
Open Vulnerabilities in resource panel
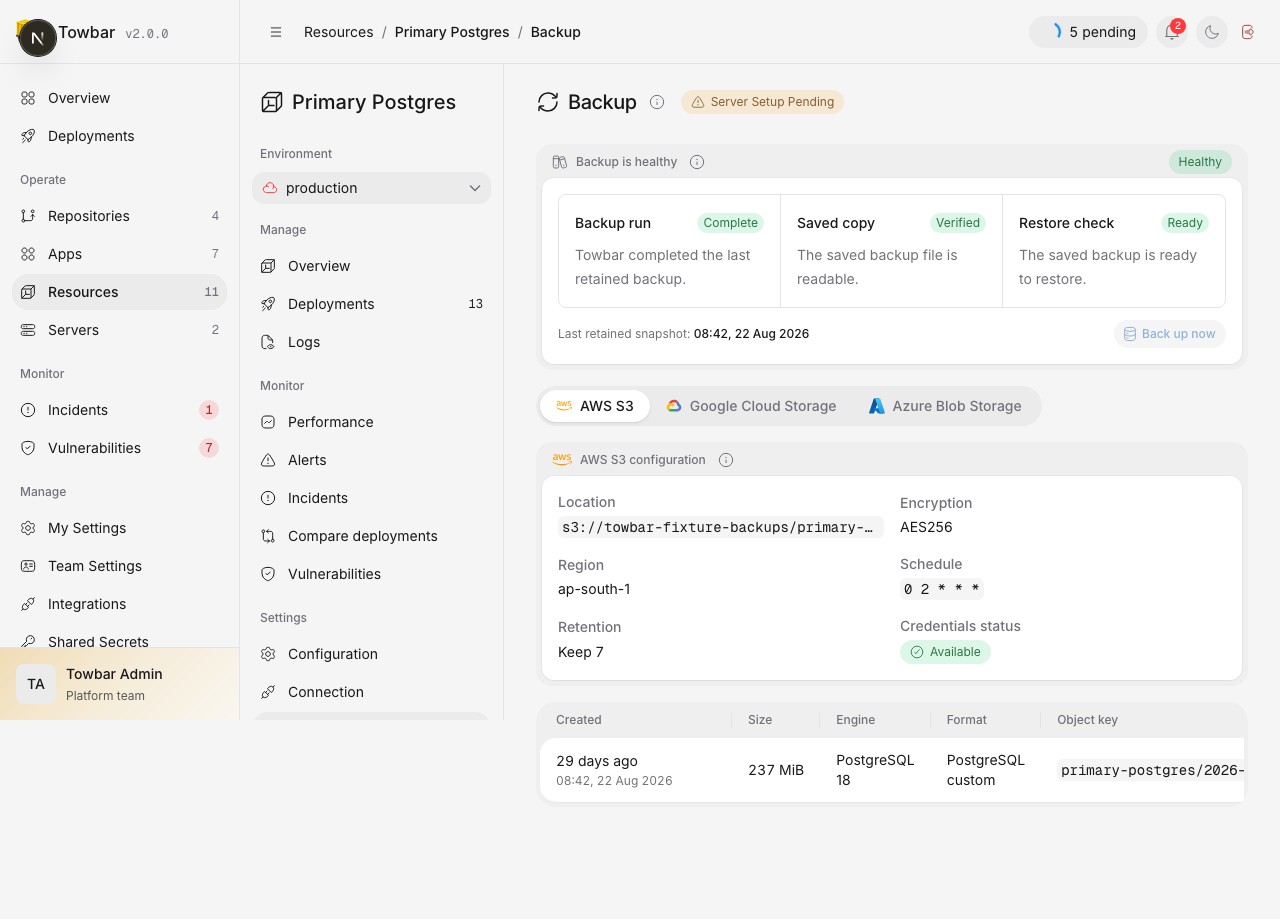point(371,574)
